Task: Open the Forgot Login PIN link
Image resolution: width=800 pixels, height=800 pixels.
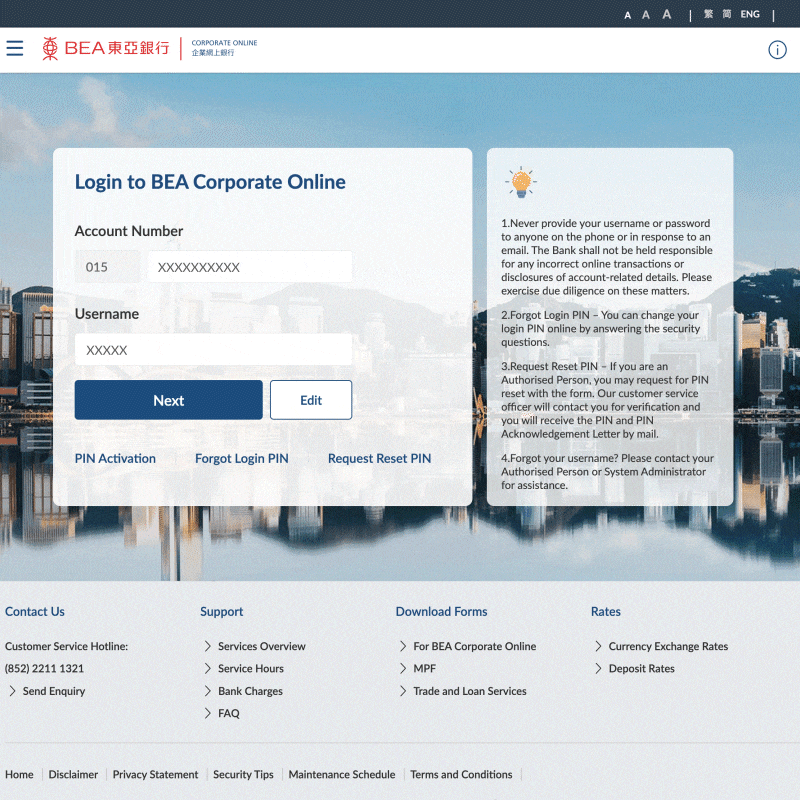Action: [x=242, y=459]
